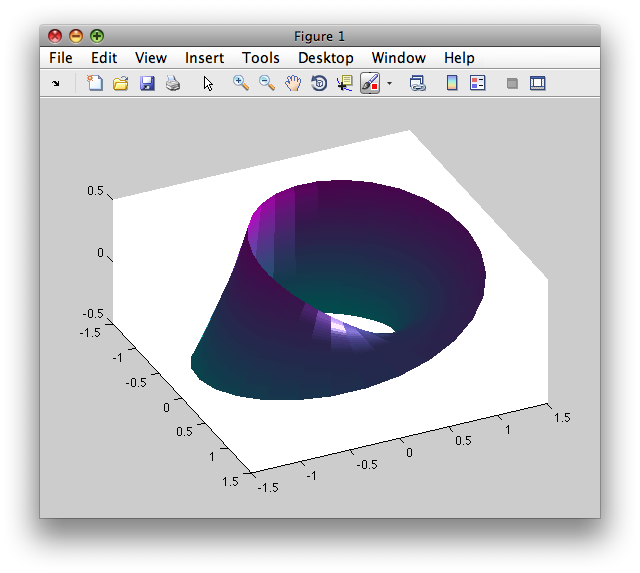Click the small toolbar arrow at far left
The image size is (640, 573).
[x=56, y=84]
